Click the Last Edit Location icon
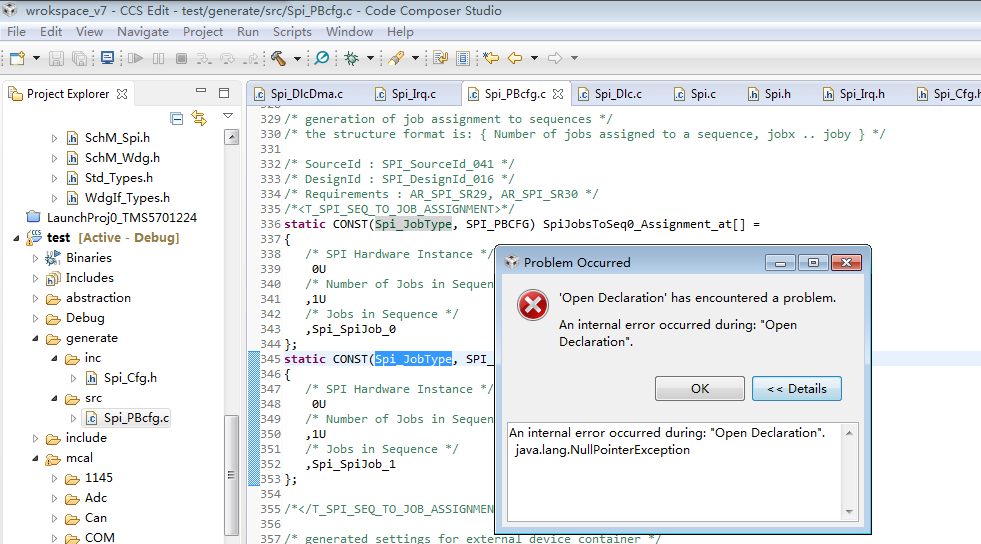This screenshot has height=544, width=981. tap(491, 58)
